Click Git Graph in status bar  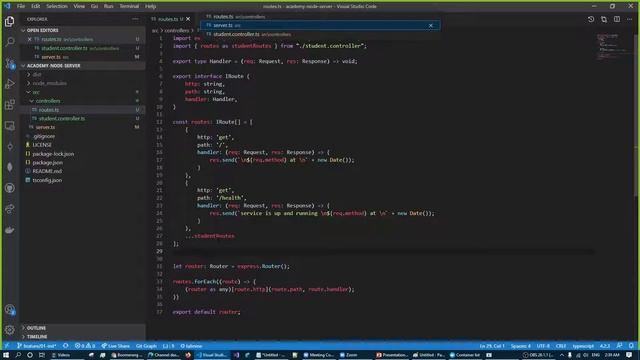pyautogui.click(x=146, y=346)
